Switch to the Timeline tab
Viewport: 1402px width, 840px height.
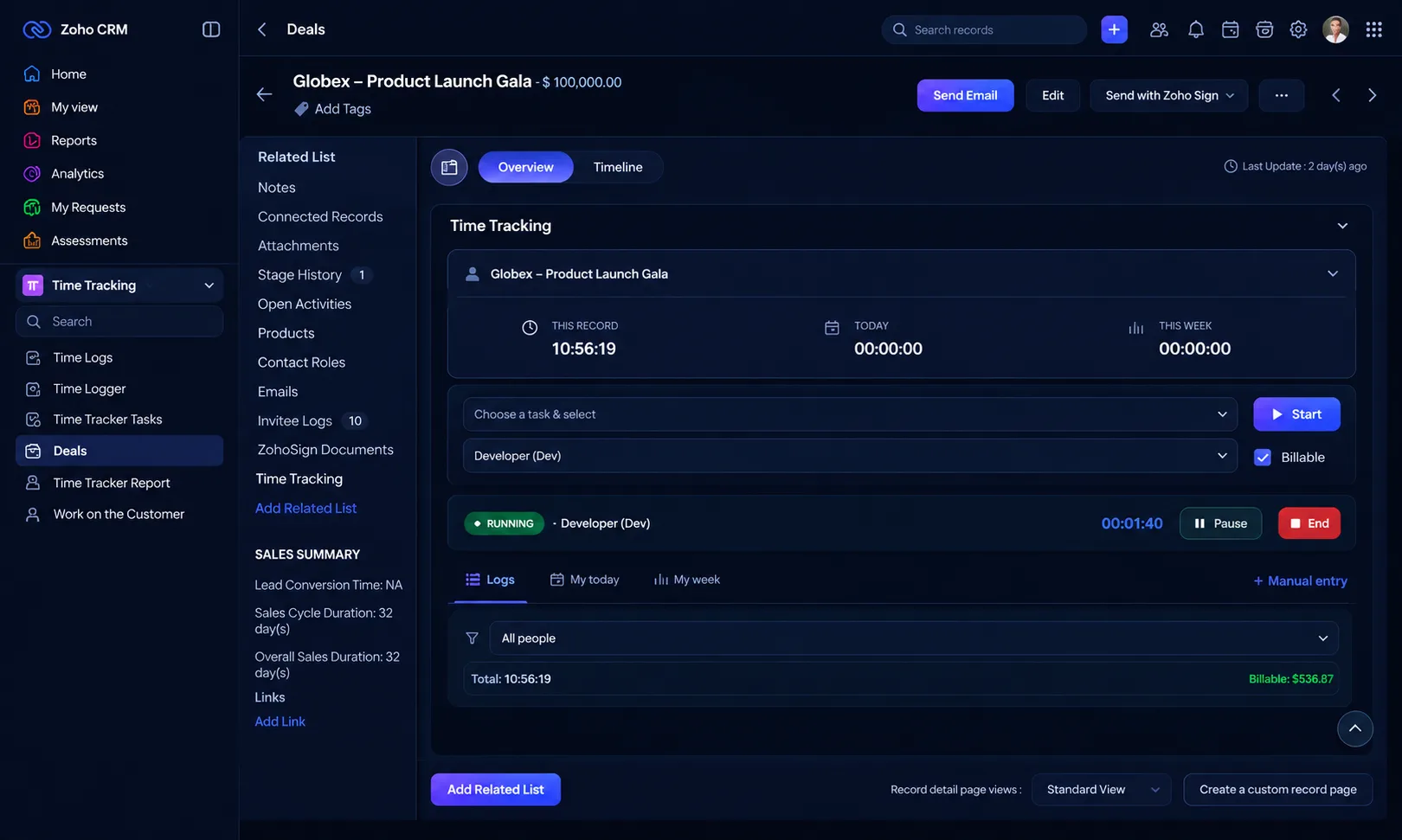pos(618,167)
